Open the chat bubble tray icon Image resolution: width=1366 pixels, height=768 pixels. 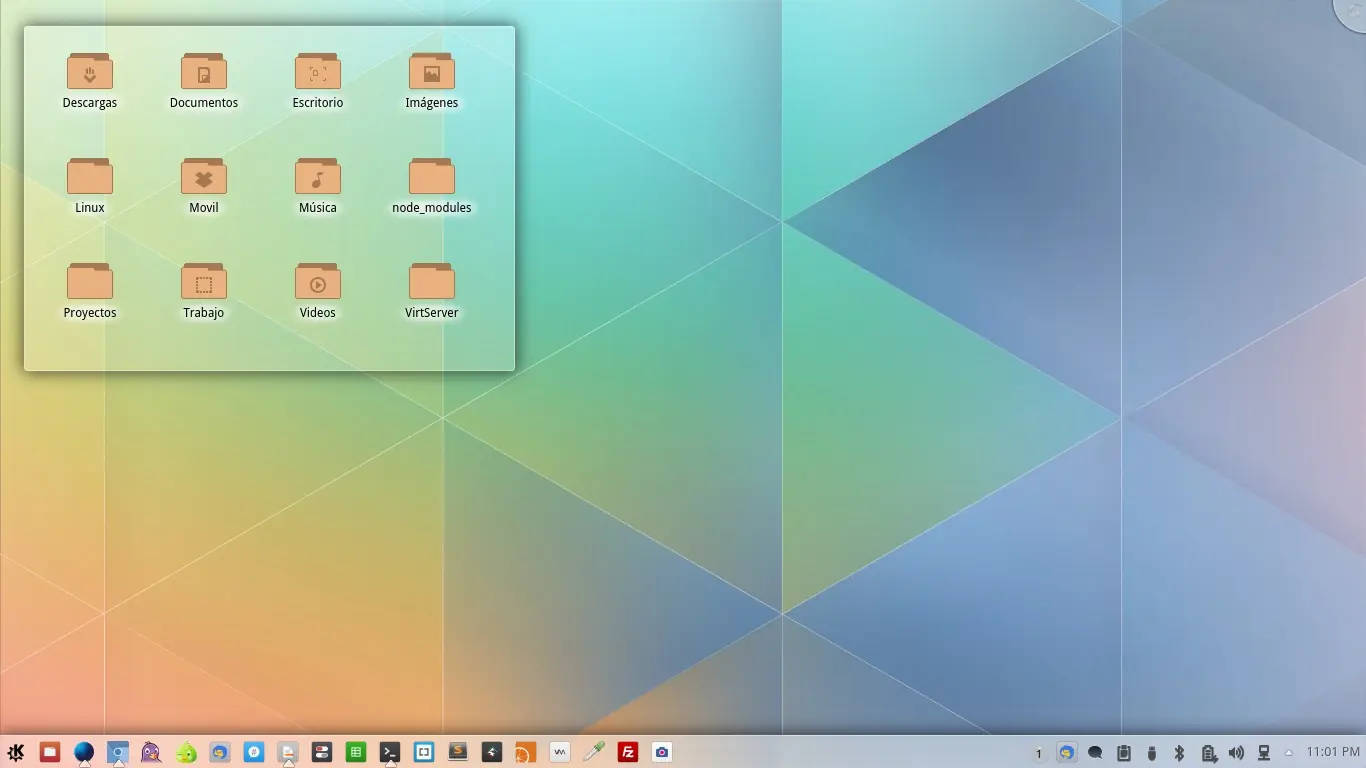1095,753
